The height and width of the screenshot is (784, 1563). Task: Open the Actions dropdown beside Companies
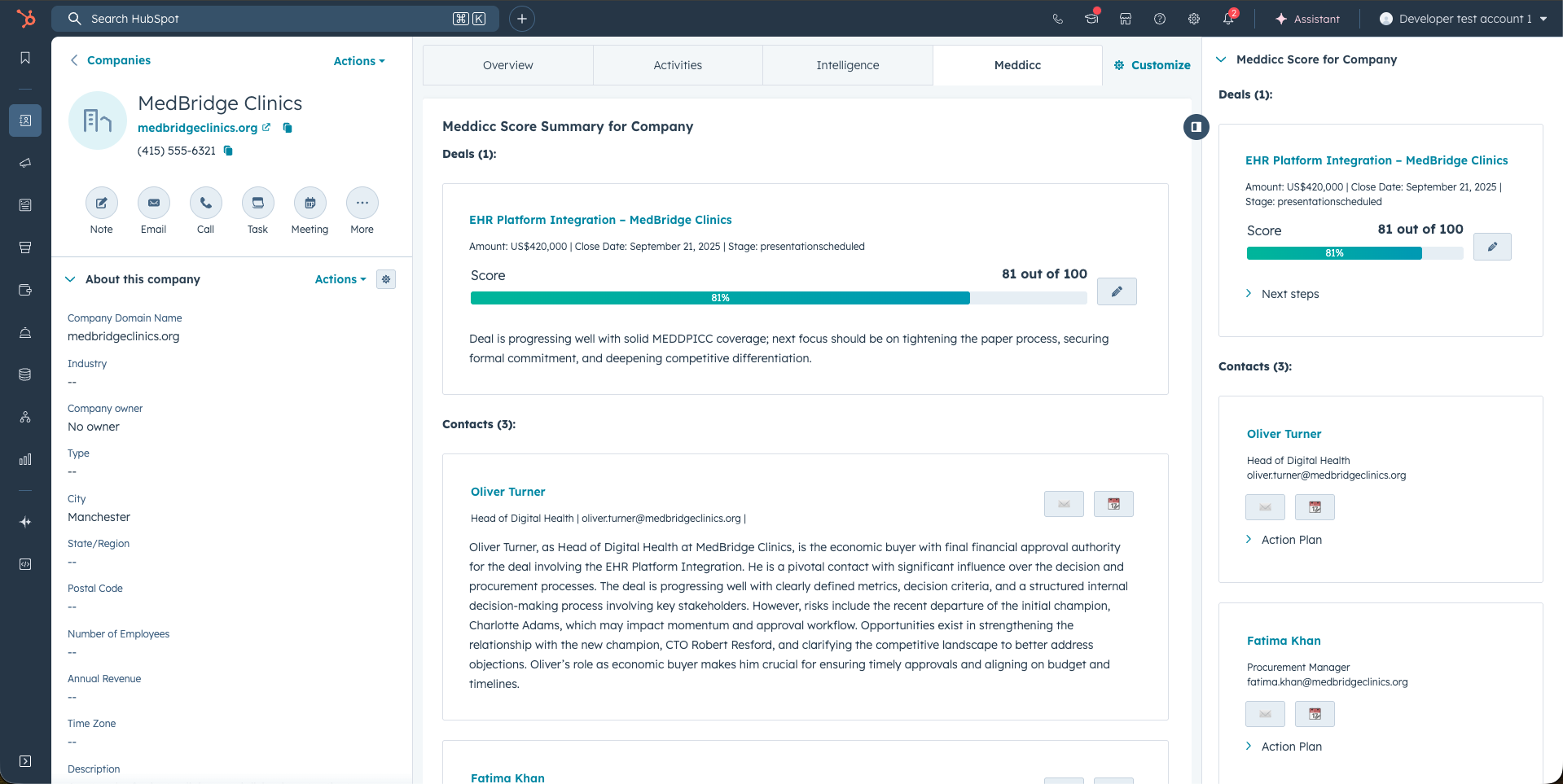(x=358, y=61)
